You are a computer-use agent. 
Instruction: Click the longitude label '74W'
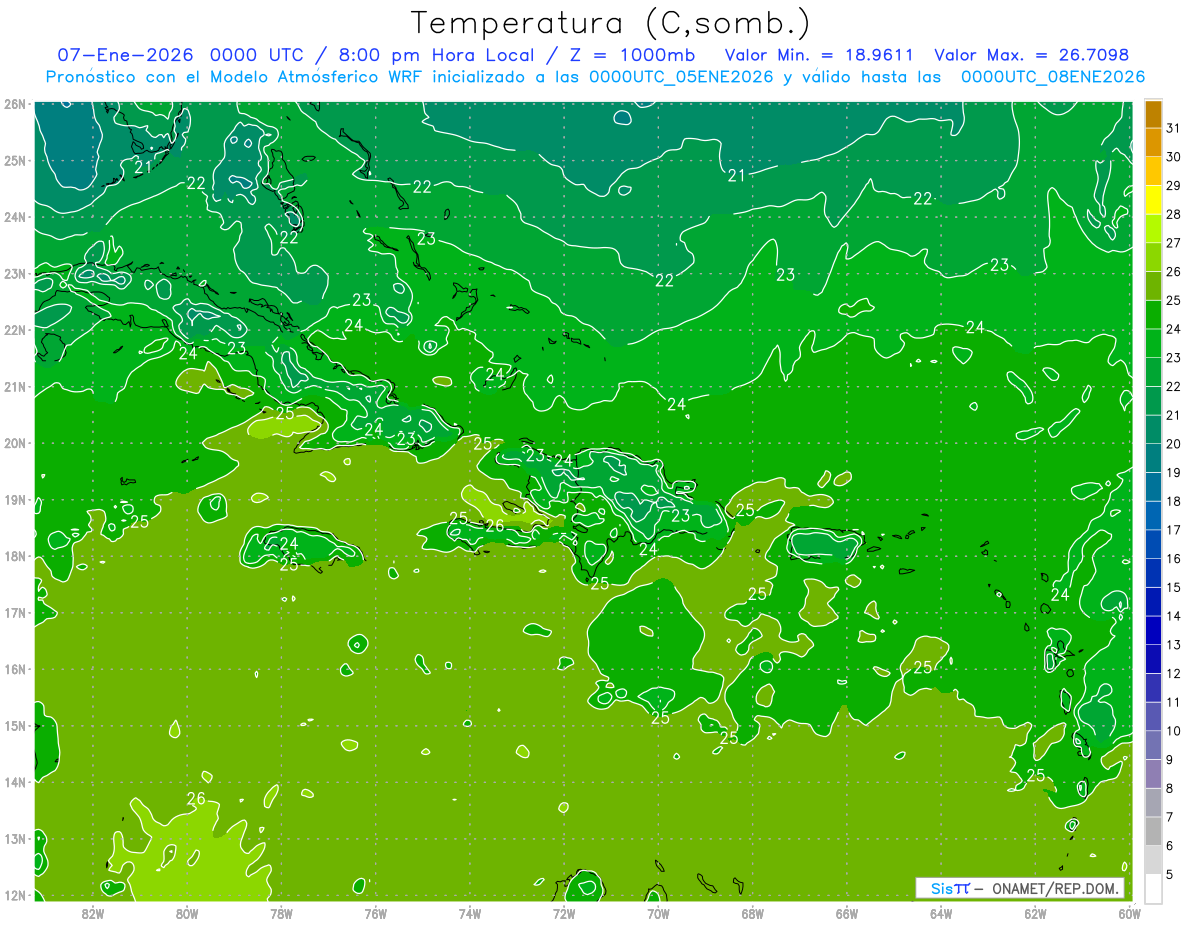point(470,913)
